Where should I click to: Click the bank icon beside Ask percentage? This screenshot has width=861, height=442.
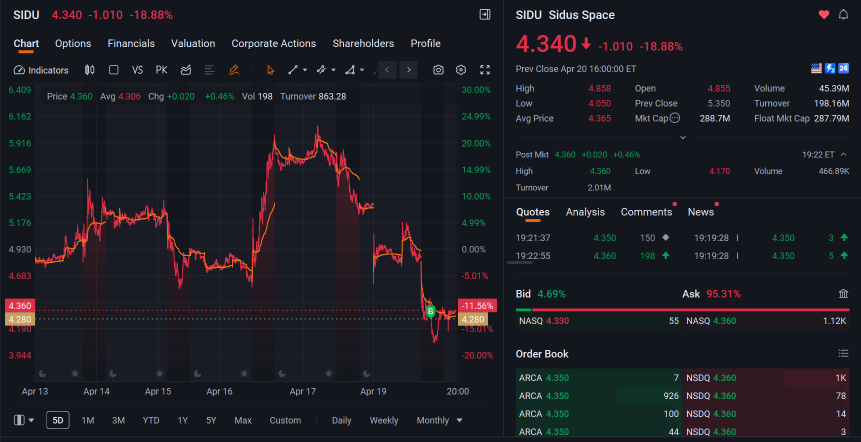(843, 294)
